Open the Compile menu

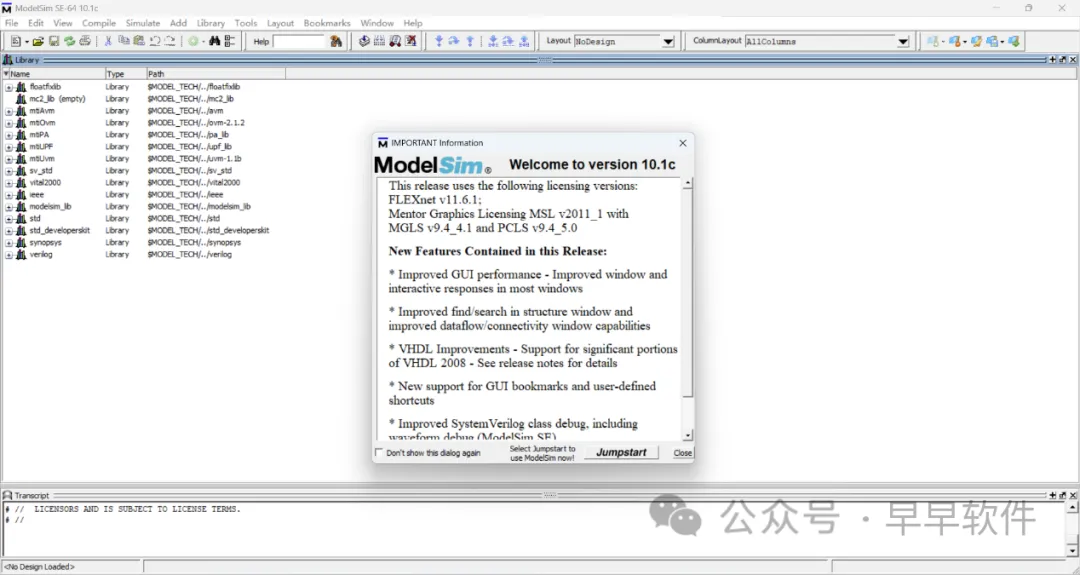coord(98,23)
